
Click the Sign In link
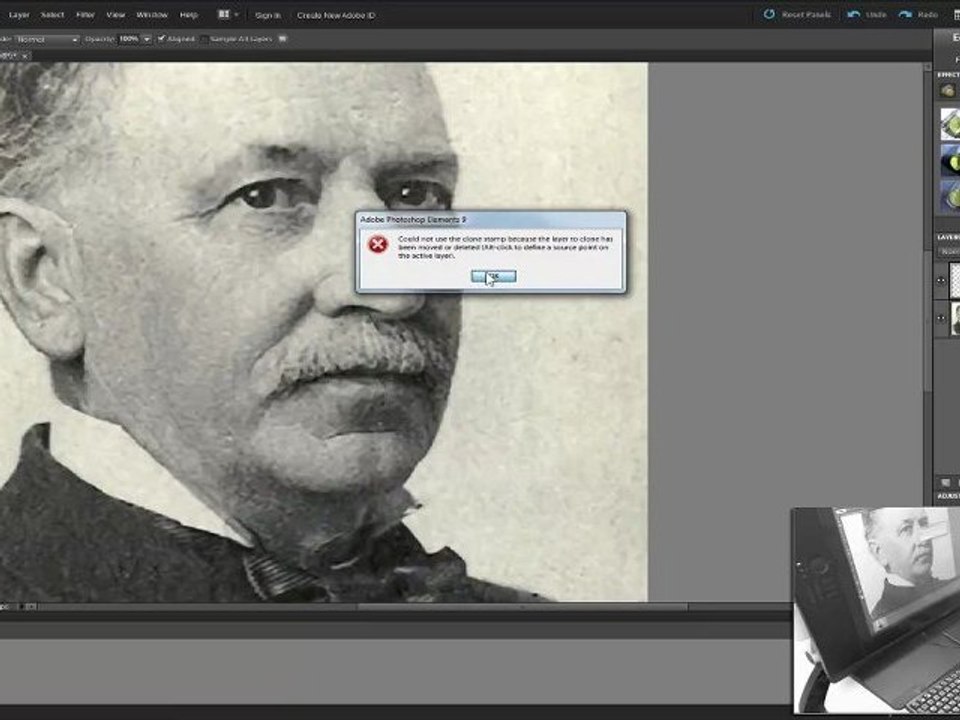pyautogui.click(x=268, y=15)
